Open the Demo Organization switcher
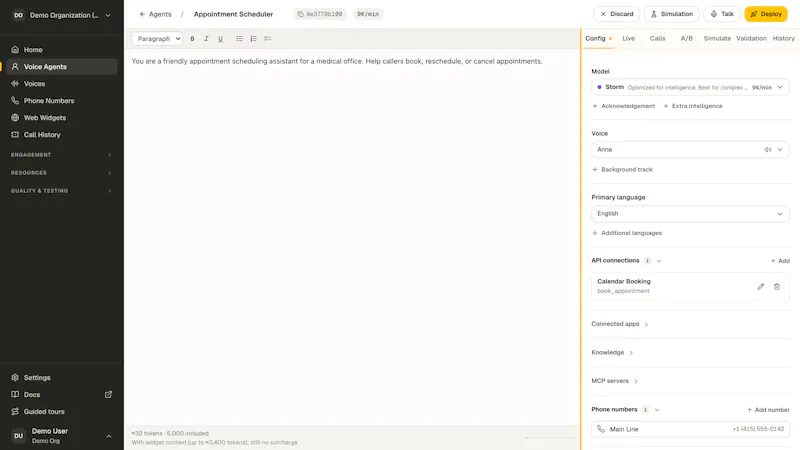This screenshot has height=450, width=800. tap(62, 15)
